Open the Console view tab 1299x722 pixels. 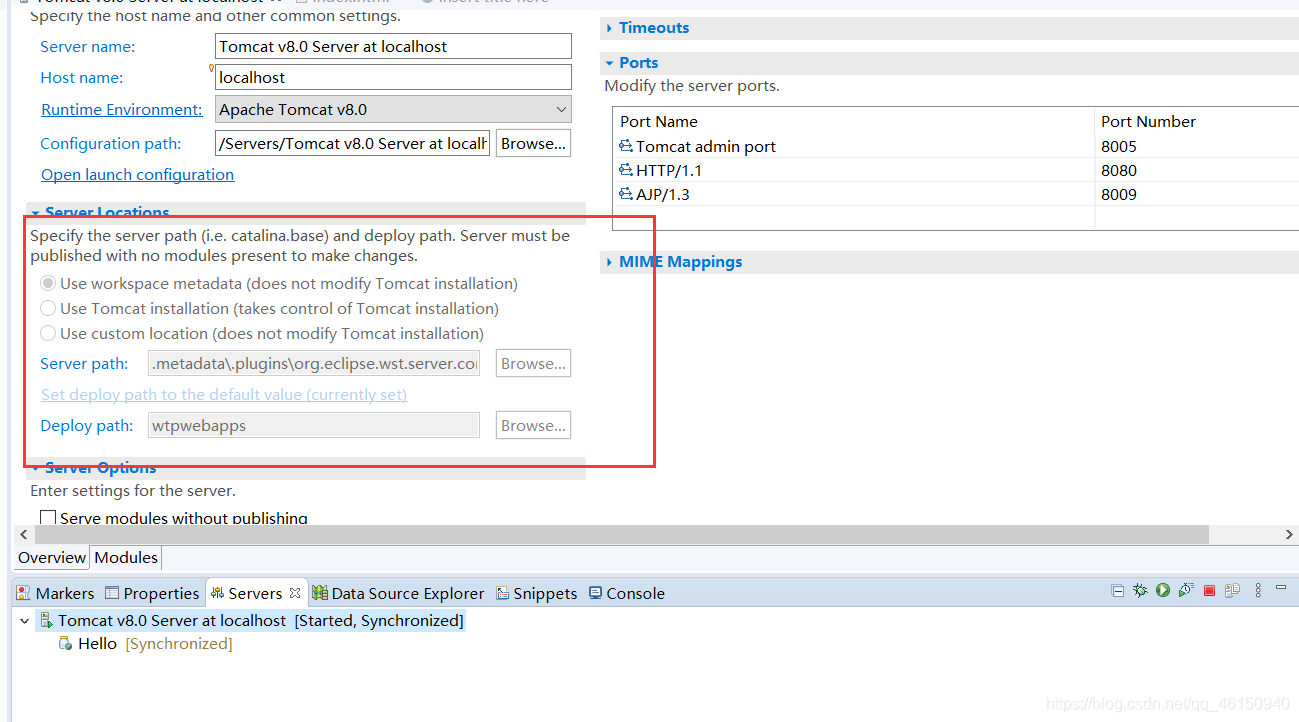[x=627, y=593]
